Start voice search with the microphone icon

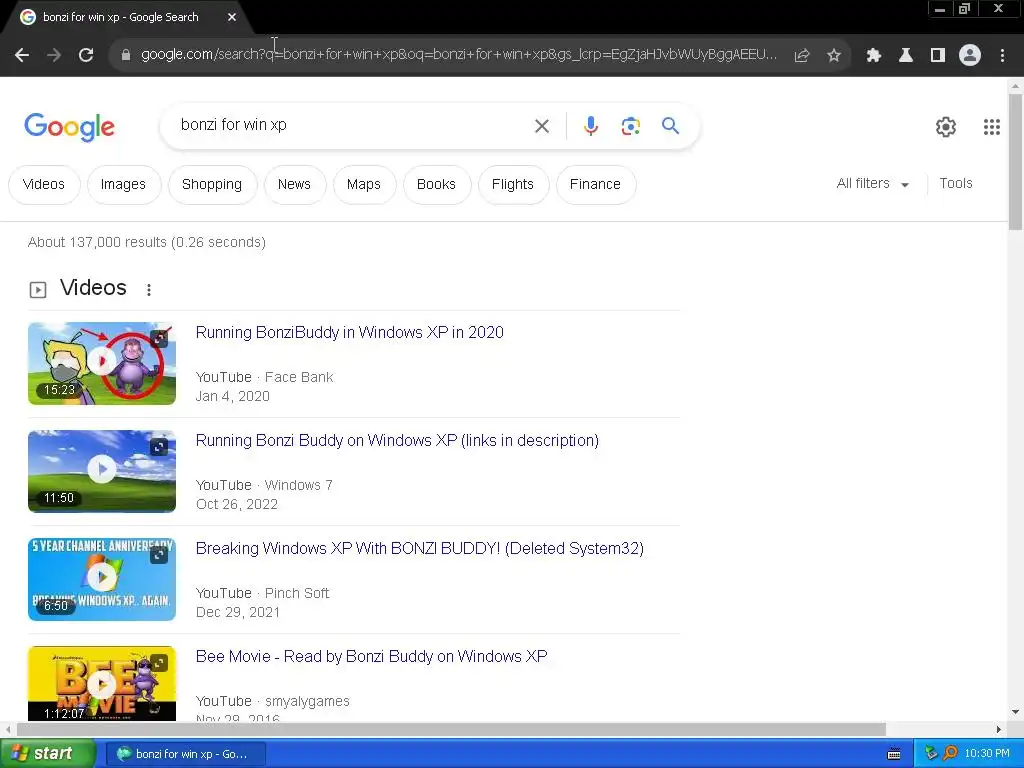click(x=591, y=125)
